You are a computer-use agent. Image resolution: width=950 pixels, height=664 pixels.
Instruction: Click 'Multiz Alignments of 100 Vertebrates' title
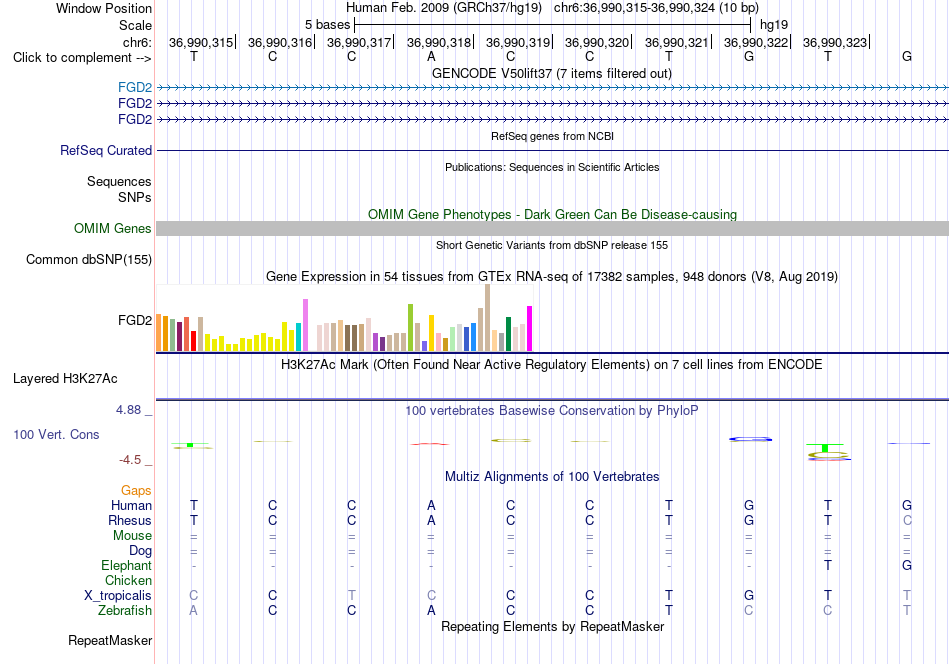click(x=552, y=477)
